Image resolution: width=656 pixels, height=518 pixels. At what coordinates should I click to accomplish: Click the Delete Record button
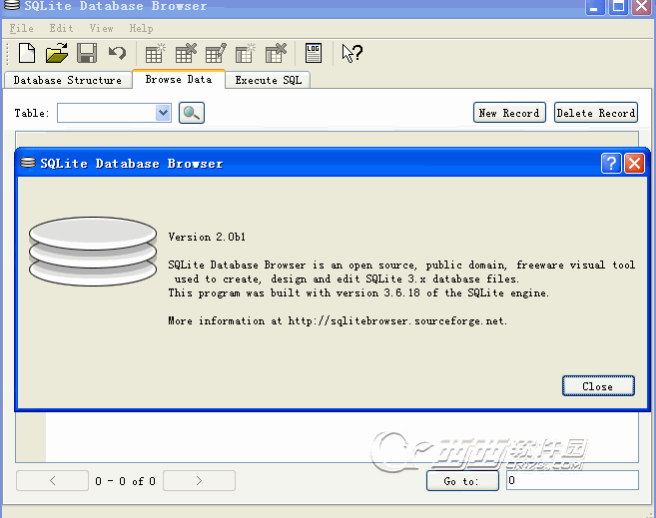[596, 113]
